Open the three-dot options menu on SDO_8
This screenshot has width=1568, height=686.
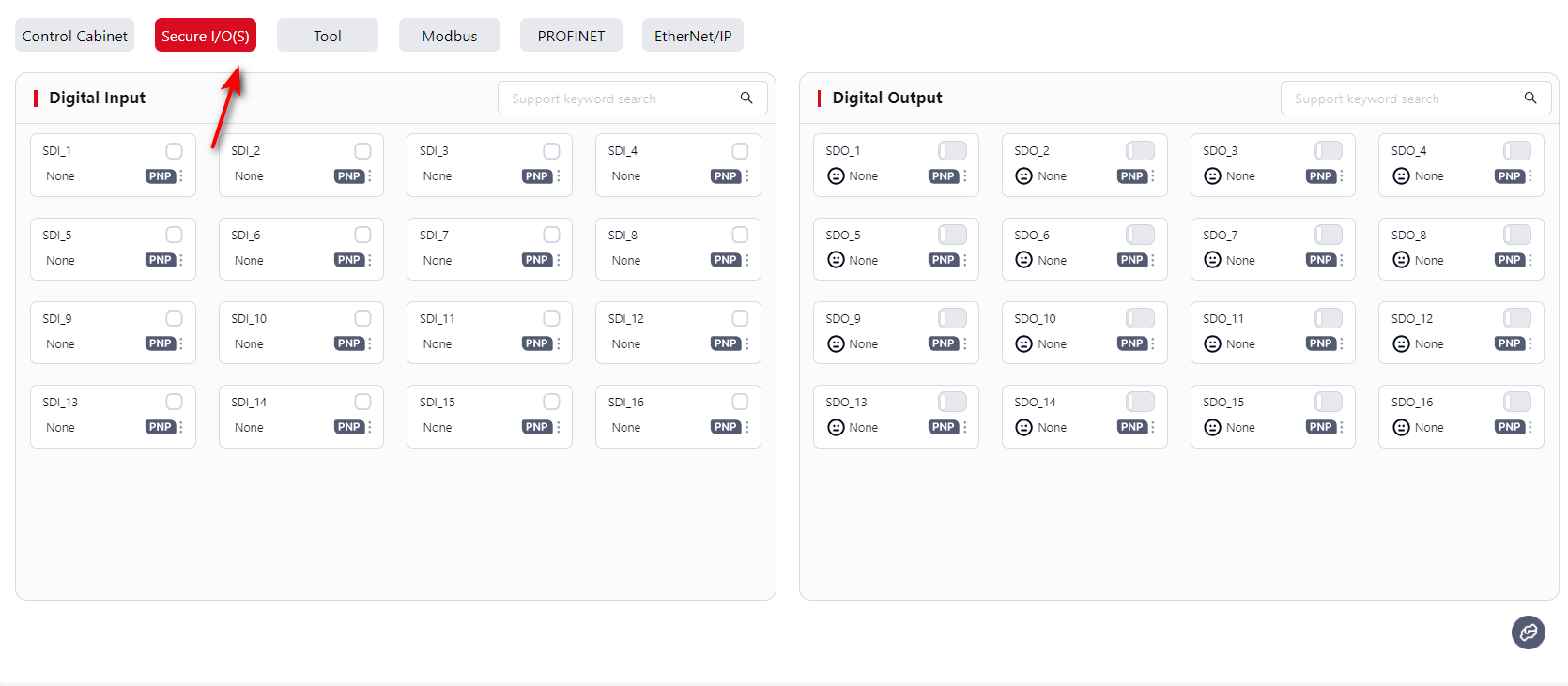coord(1530,260)
